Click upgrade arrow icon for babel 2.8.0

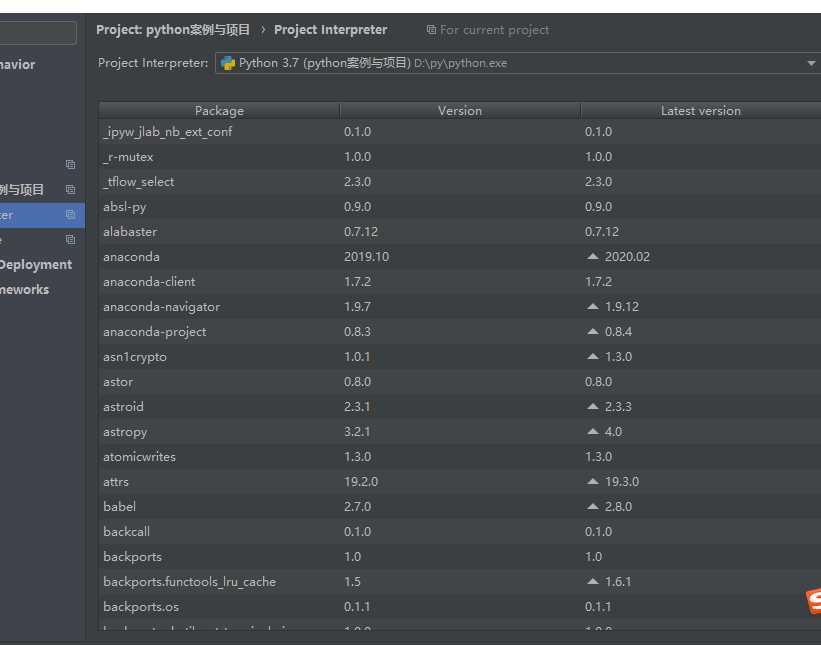coord(593,506)
